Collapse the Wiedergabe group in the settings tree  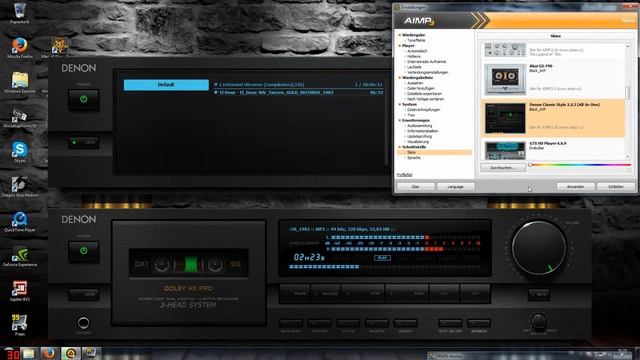tap(400, 35)
